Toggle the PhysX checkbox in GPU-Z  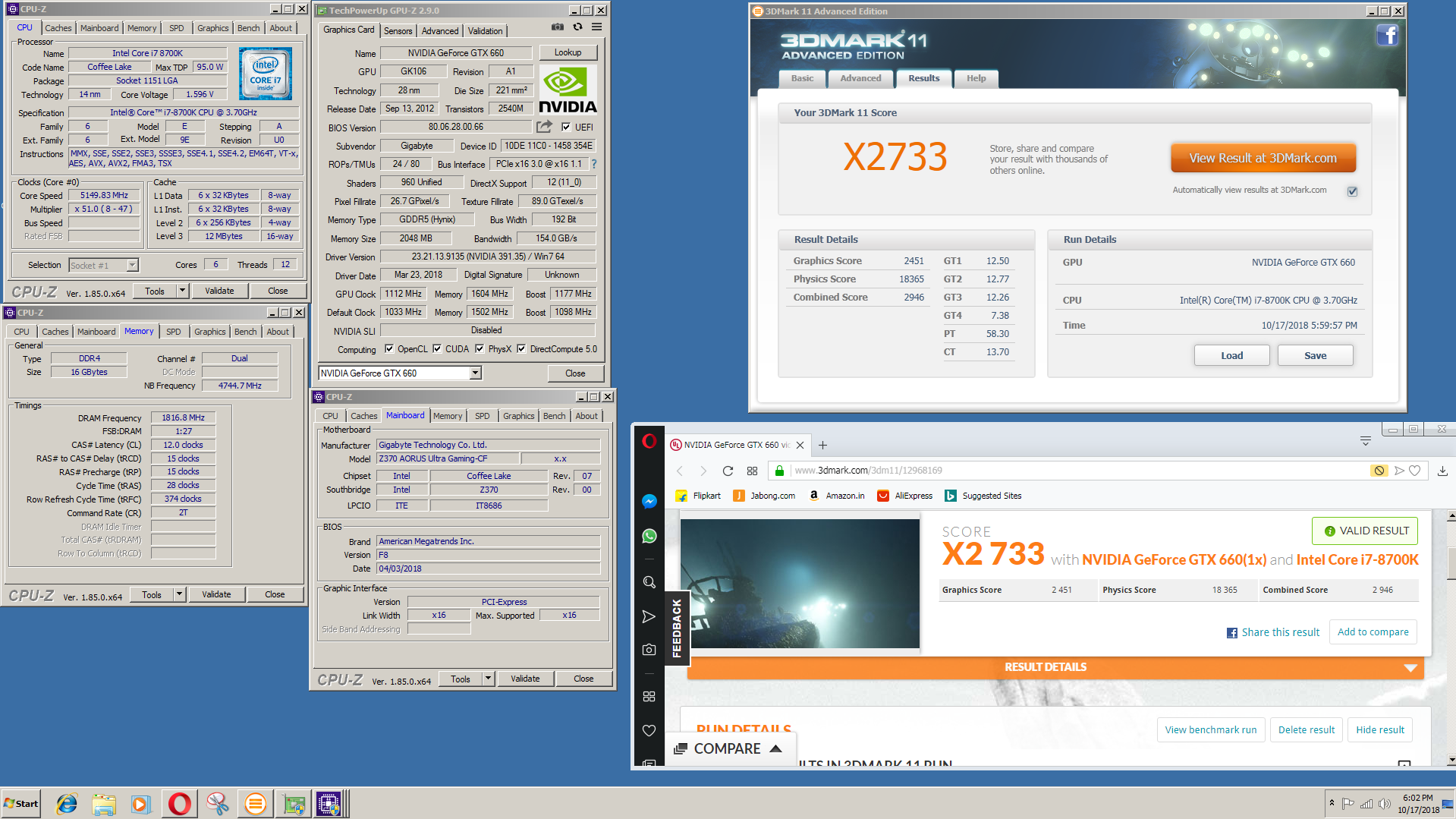pyautogui.click(x=480, y=349)
